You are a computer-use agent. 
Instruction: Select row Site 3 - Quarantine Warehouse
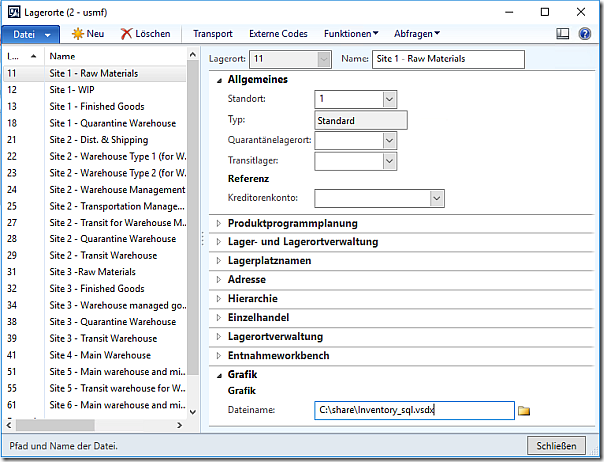[x=95, y=322]
